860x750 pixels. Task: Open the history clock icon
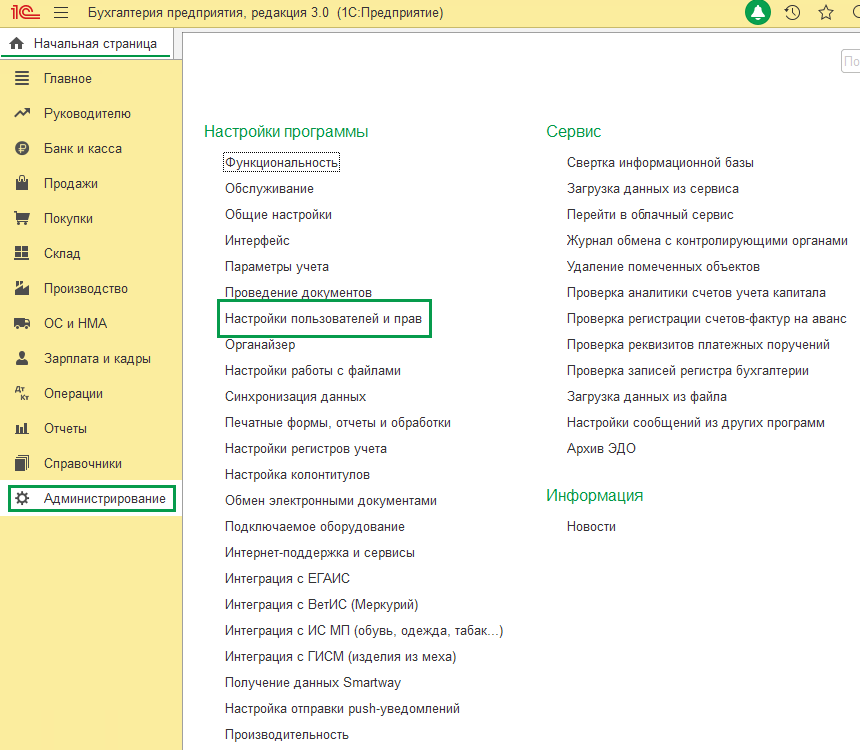[792, 12]
